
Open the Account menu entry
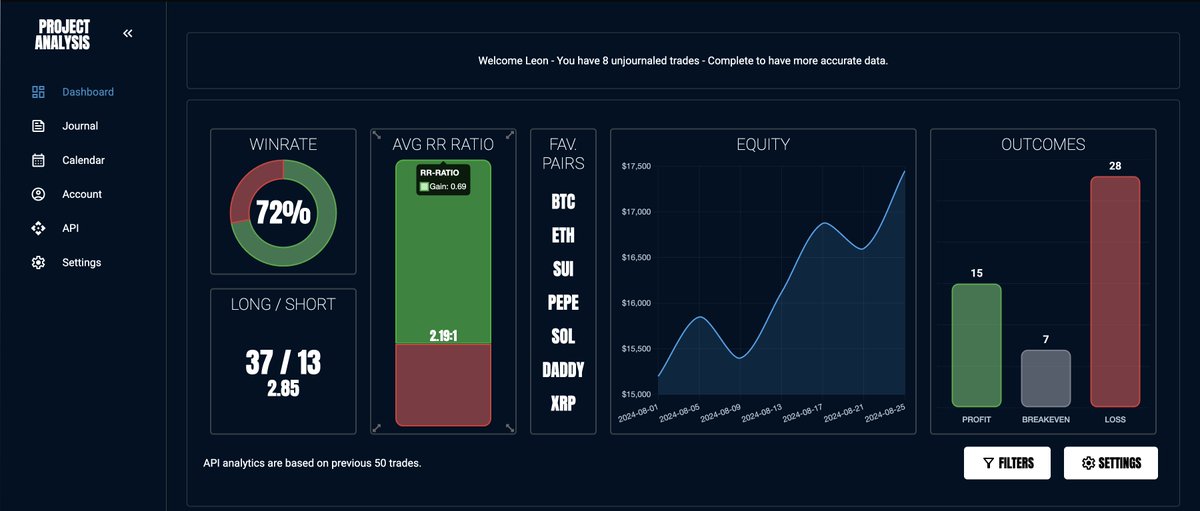(x=82, y=194)
